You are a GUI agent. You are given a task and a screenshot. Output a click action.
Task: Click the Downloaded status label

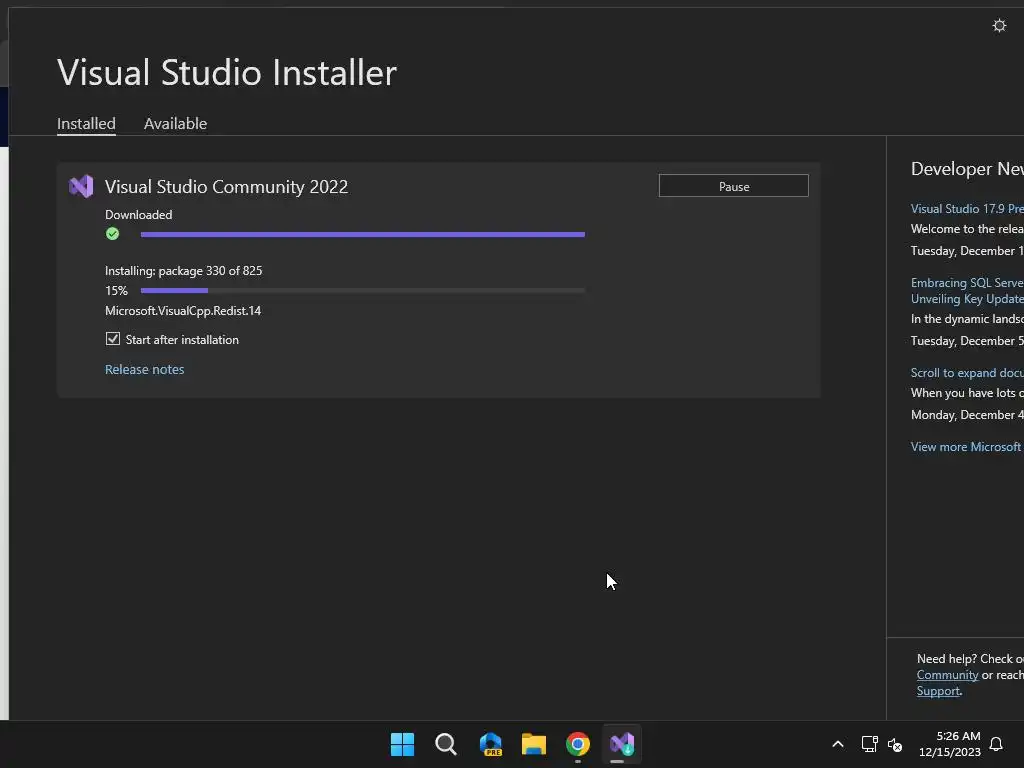[138, 215]
